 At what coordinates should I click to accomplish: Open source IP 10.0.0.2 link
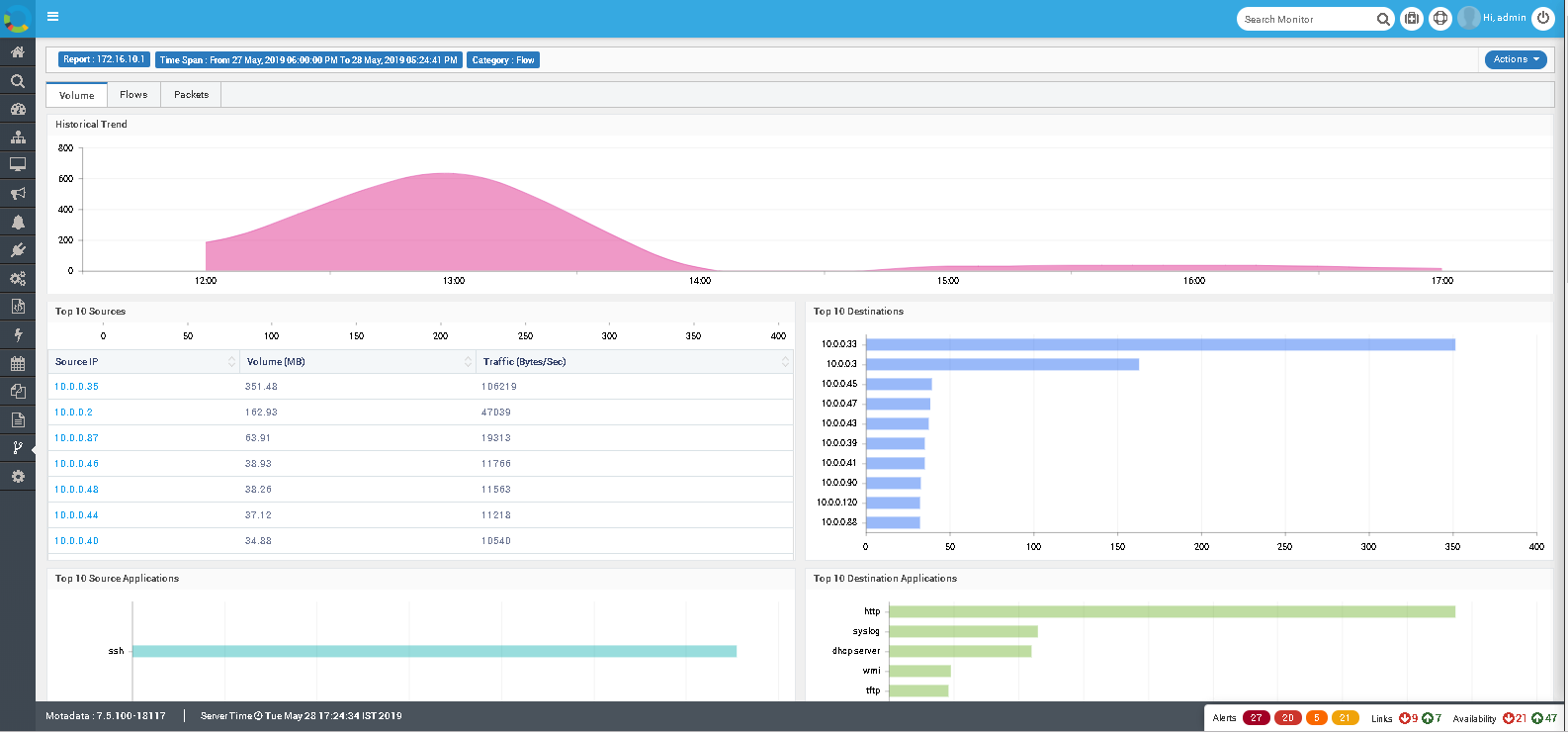73,413
